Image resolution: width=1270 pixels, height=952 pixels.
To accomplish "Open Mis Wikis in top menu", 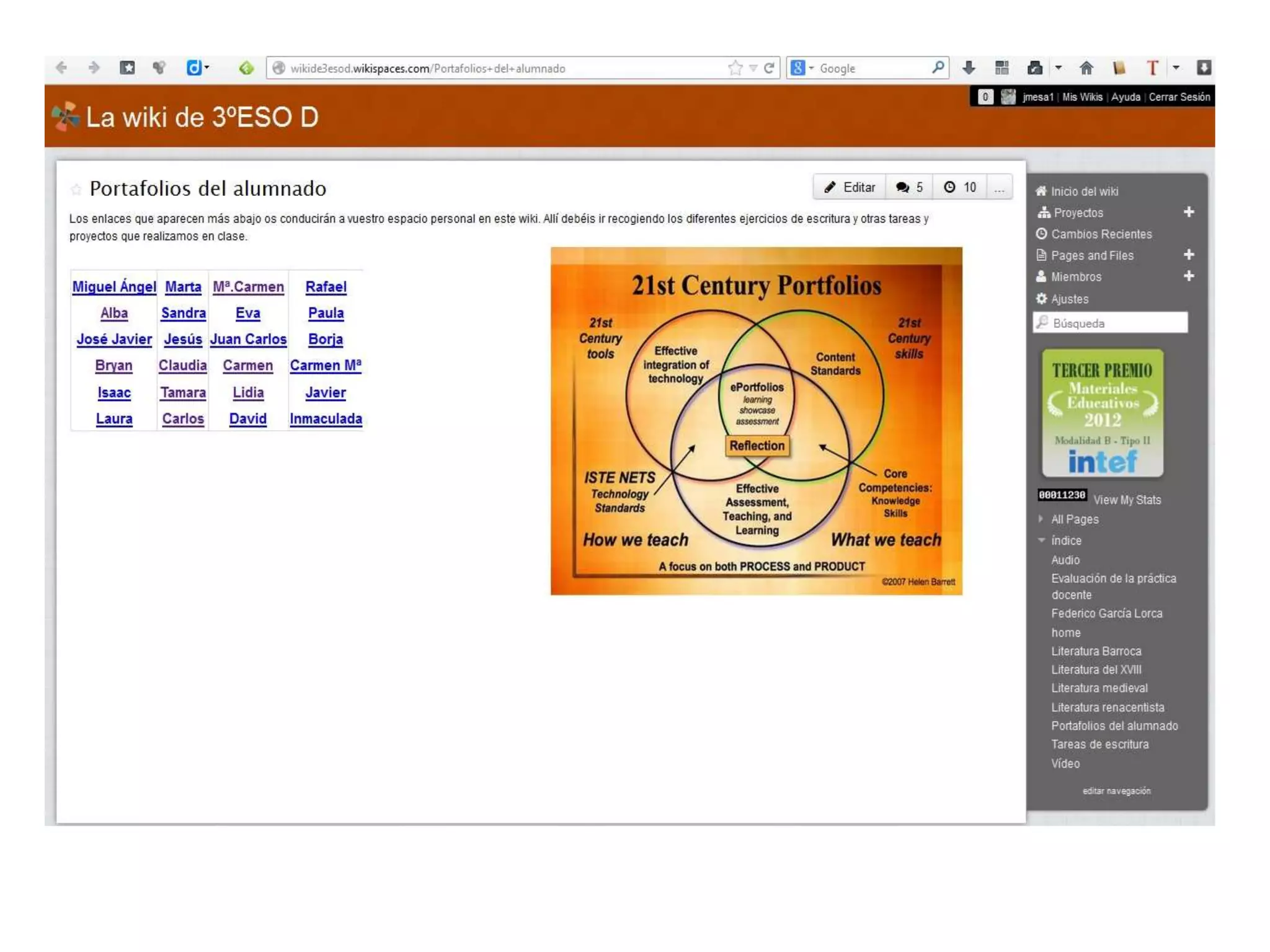I will (1082, 97).
